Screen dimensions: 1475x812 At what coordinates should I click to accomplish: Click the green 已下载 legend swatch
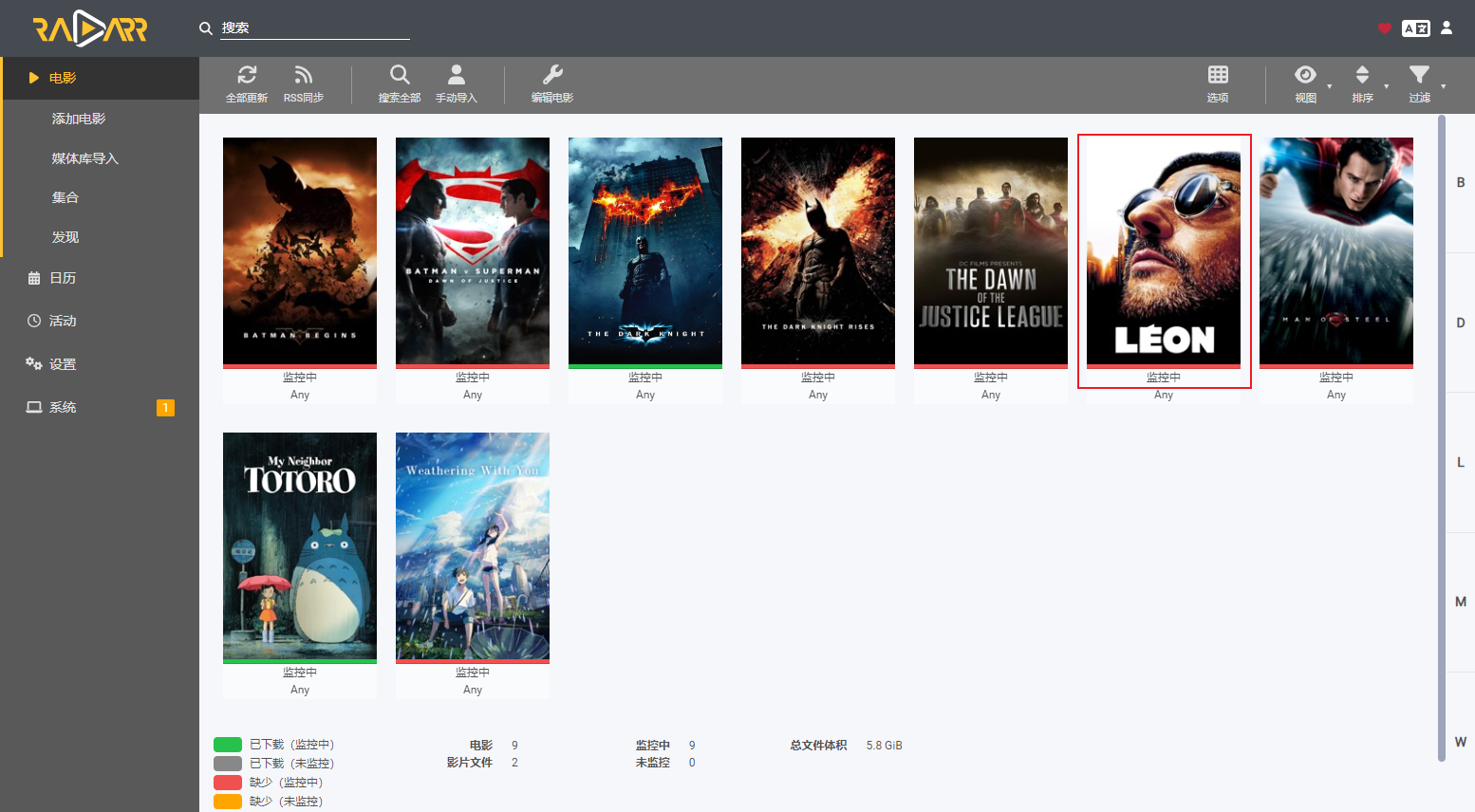pyautogui.click(x=228, y=745)
